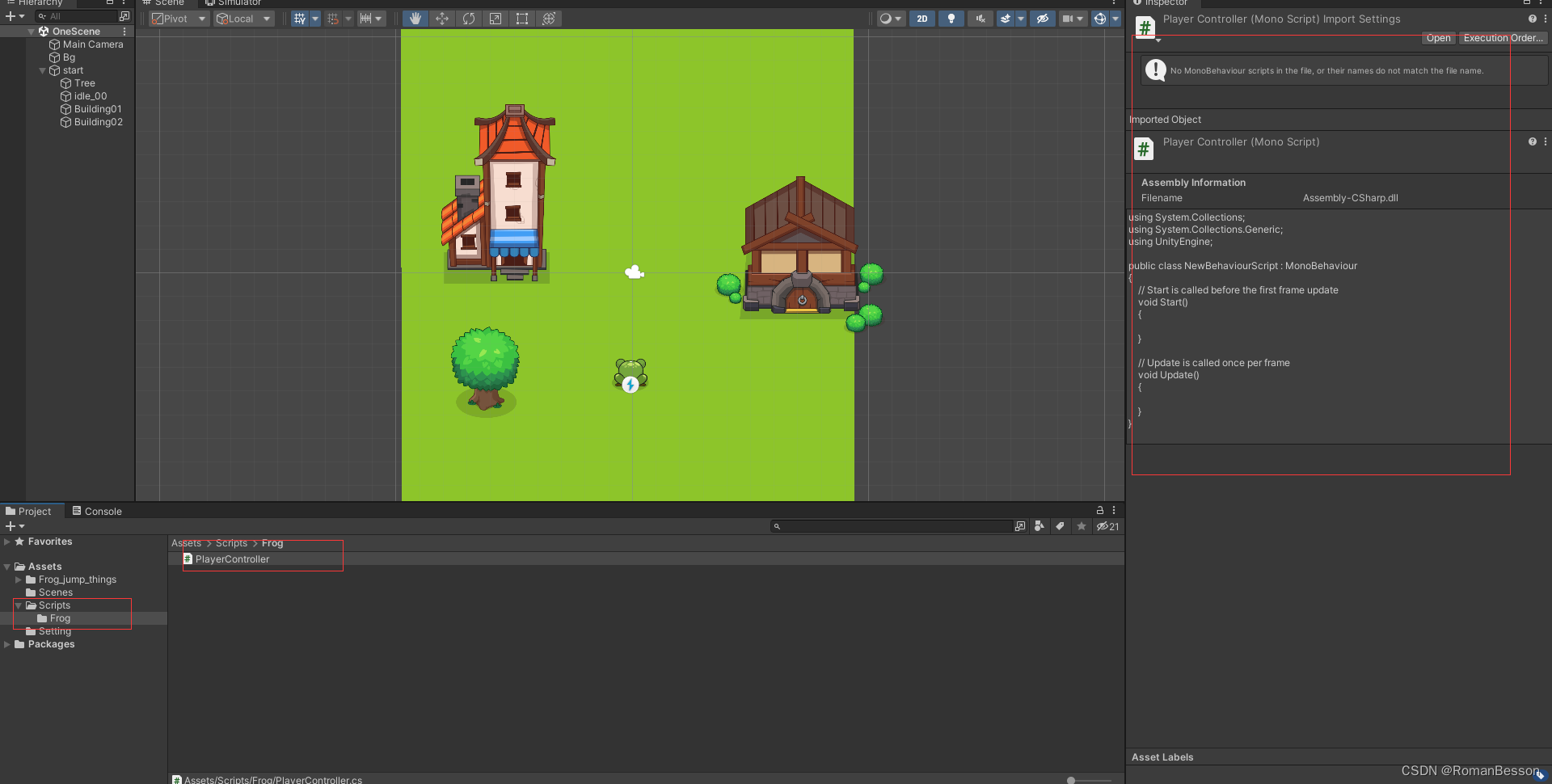The width and height of the screenshot is (1552, 784).
Task: Open search in Unity Search window
Action: pos(1020,526)
